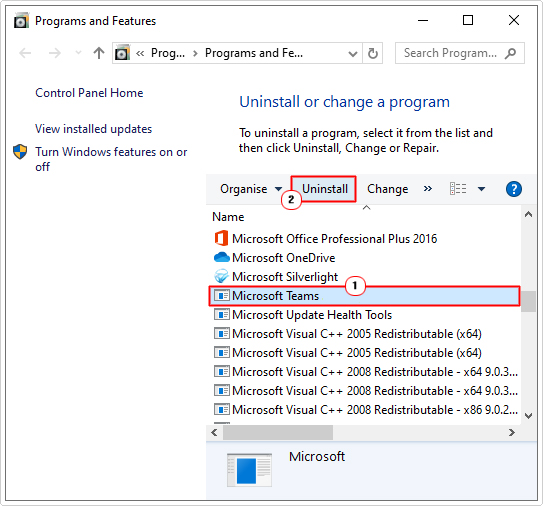Minimize the Programs and Features window
543x506 pixels.
pyautogui.click(x=422, y=20)
